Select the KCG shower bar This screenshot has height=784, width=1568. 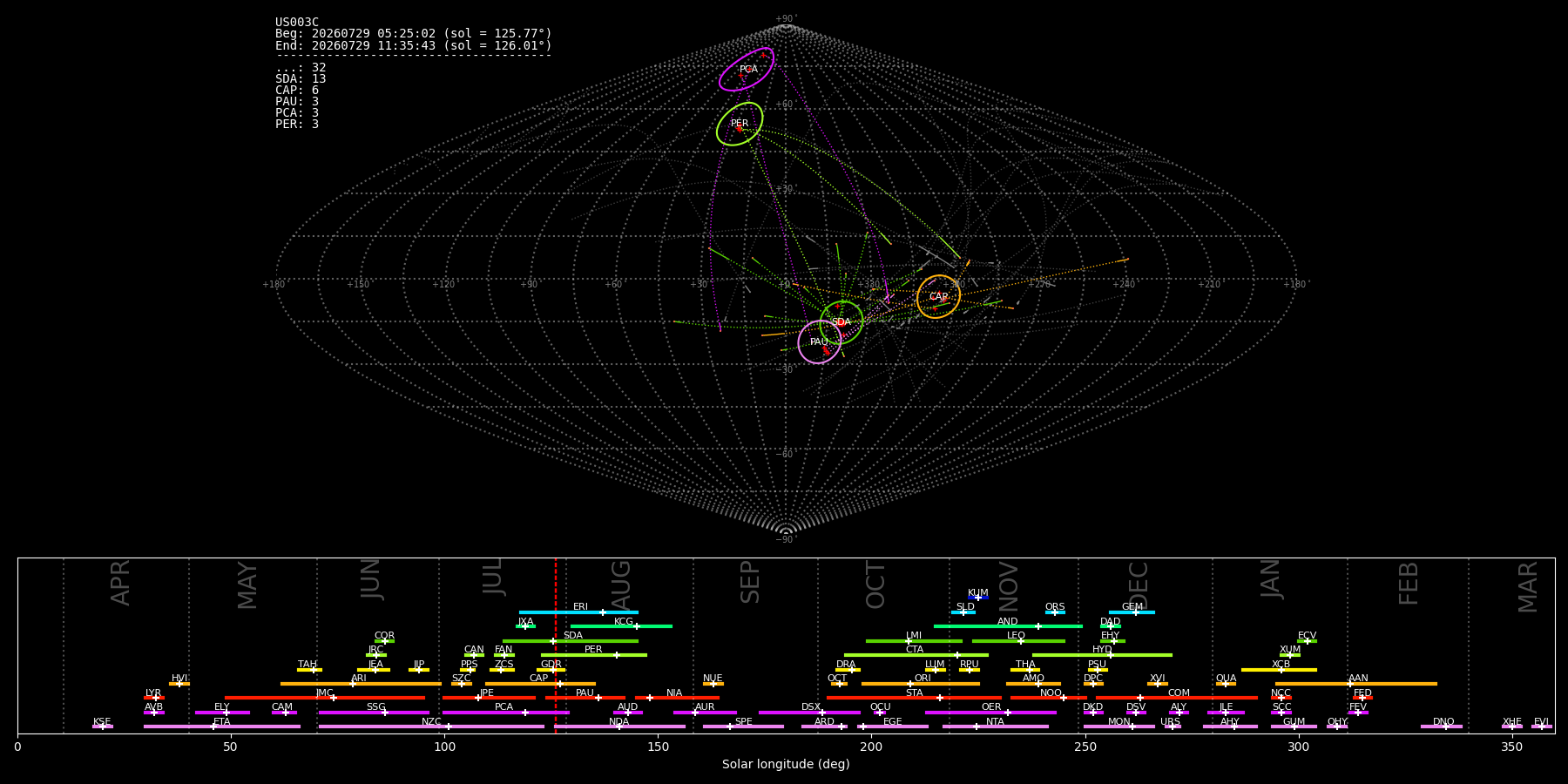tap(621, 626)
